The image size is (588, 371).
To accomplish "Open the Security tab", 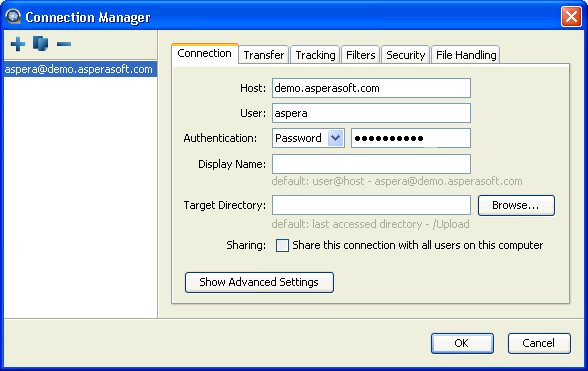I will click(405, 55).
